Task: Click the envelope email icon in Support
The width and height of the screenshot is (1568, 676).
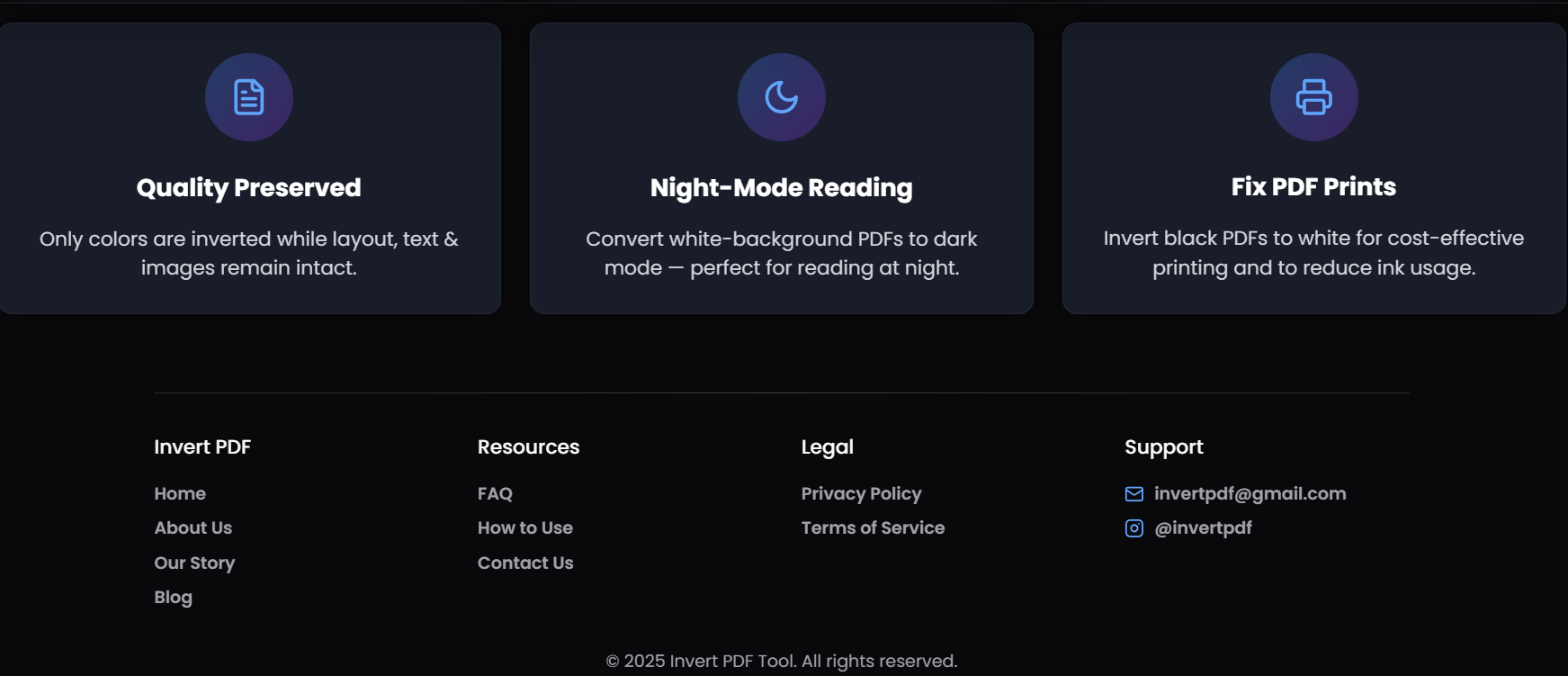Action: [x=1134, y=494]
